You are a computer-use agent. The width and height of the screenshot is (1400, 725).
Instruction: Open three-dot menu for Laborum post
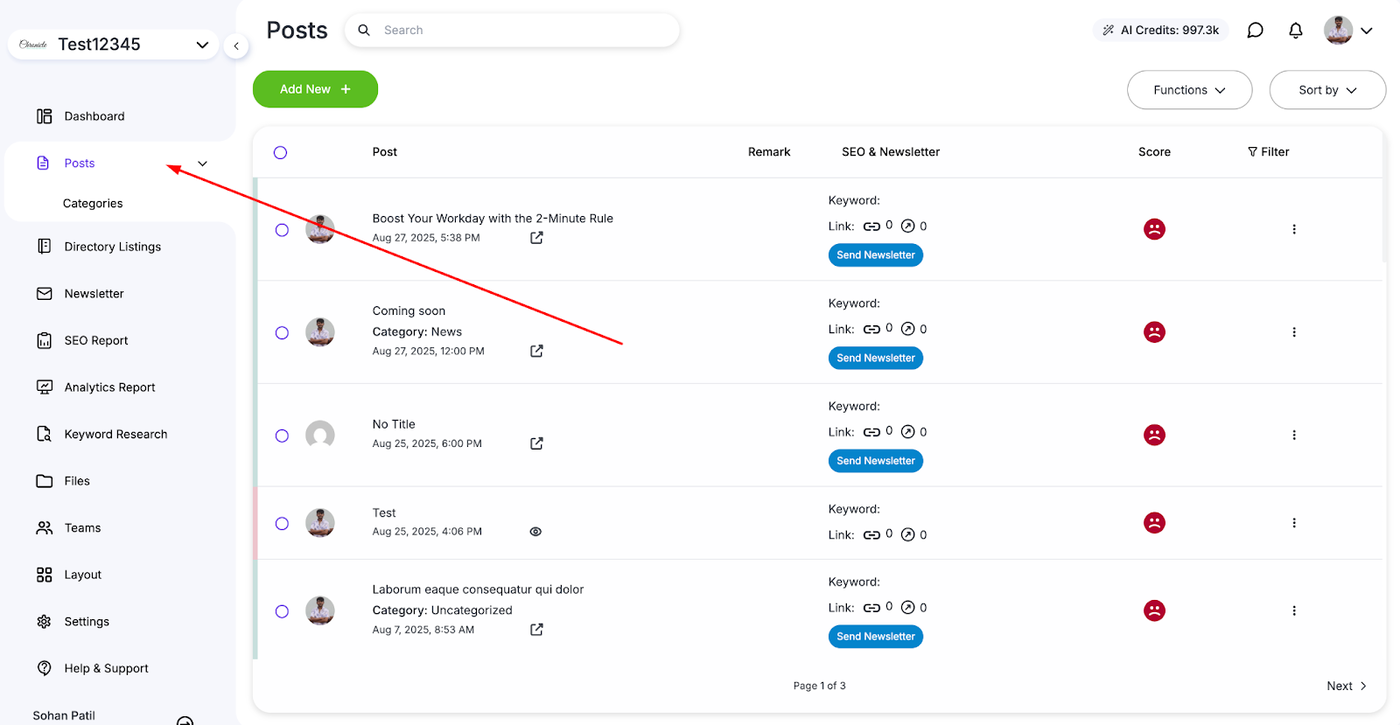pos(1294,611)
